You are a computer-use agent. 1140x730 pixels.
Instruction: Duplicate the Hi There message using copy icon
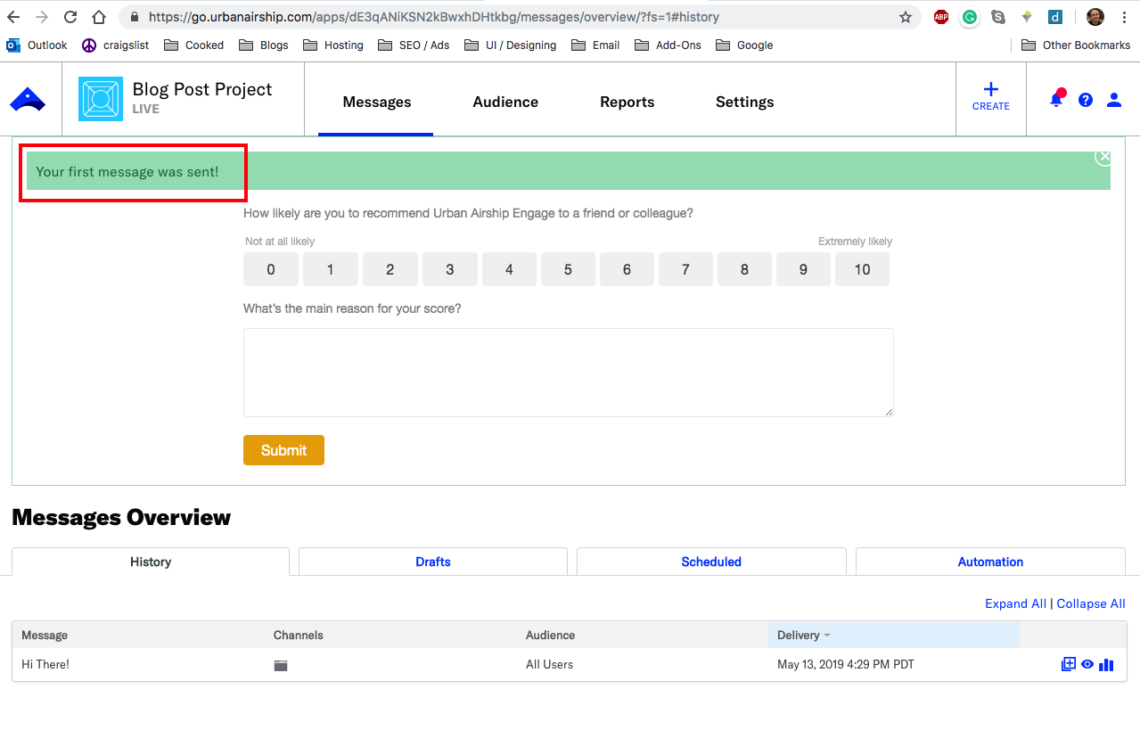(x=1068, y=664)
